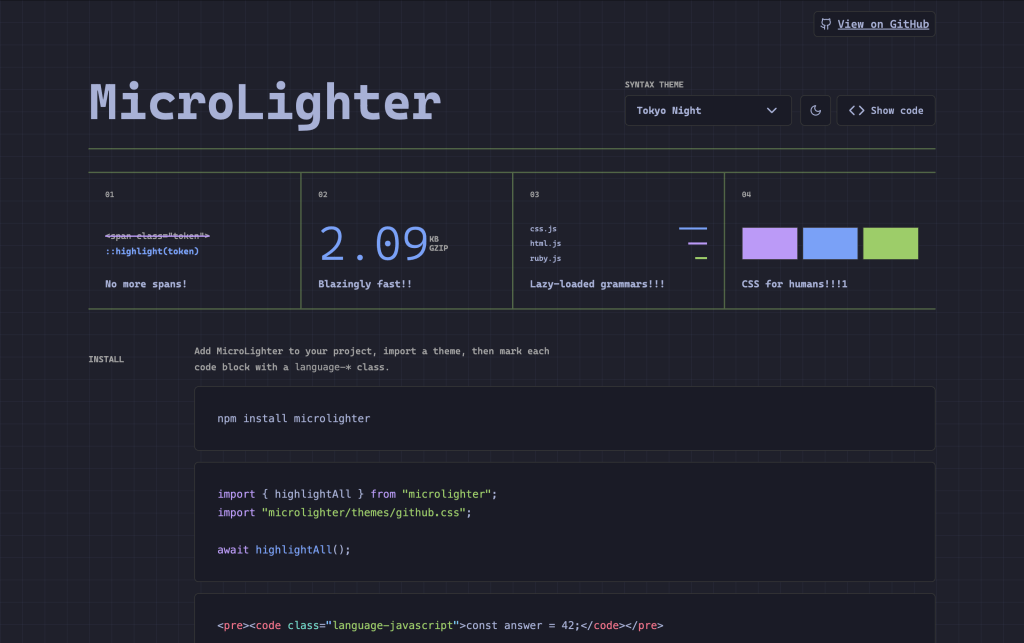Viewport: 1024px width, 643px height.
Task: Click the Blazingly fast!! caption
Action: 364,284
